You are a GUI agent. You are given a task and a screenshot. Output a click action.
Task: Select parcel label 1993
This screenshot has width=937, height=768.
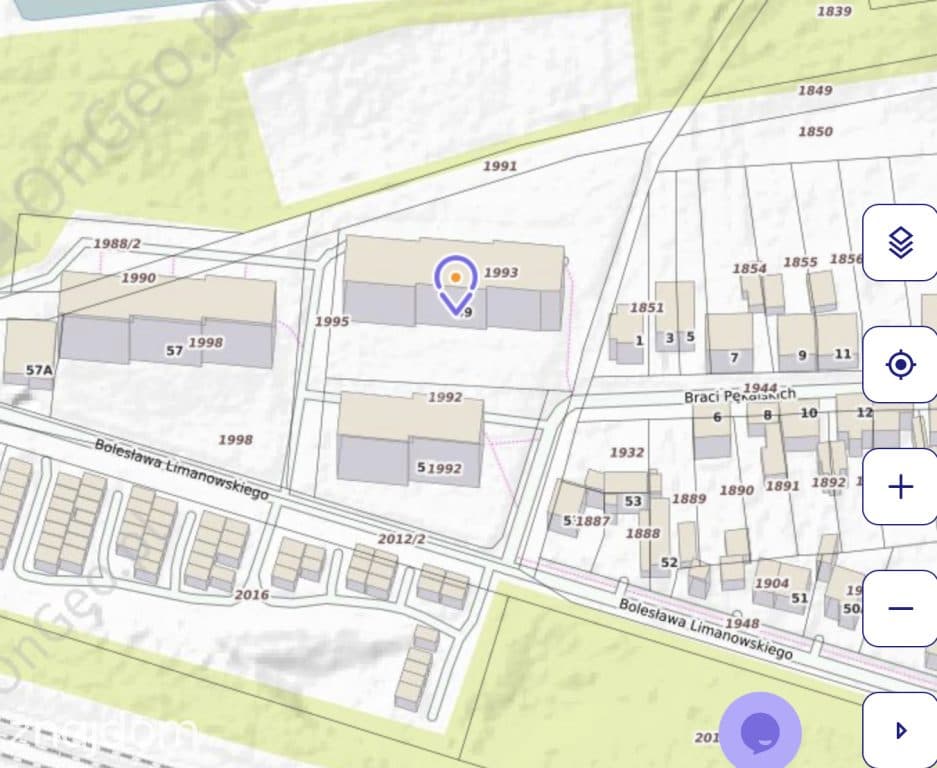(501, 273)
